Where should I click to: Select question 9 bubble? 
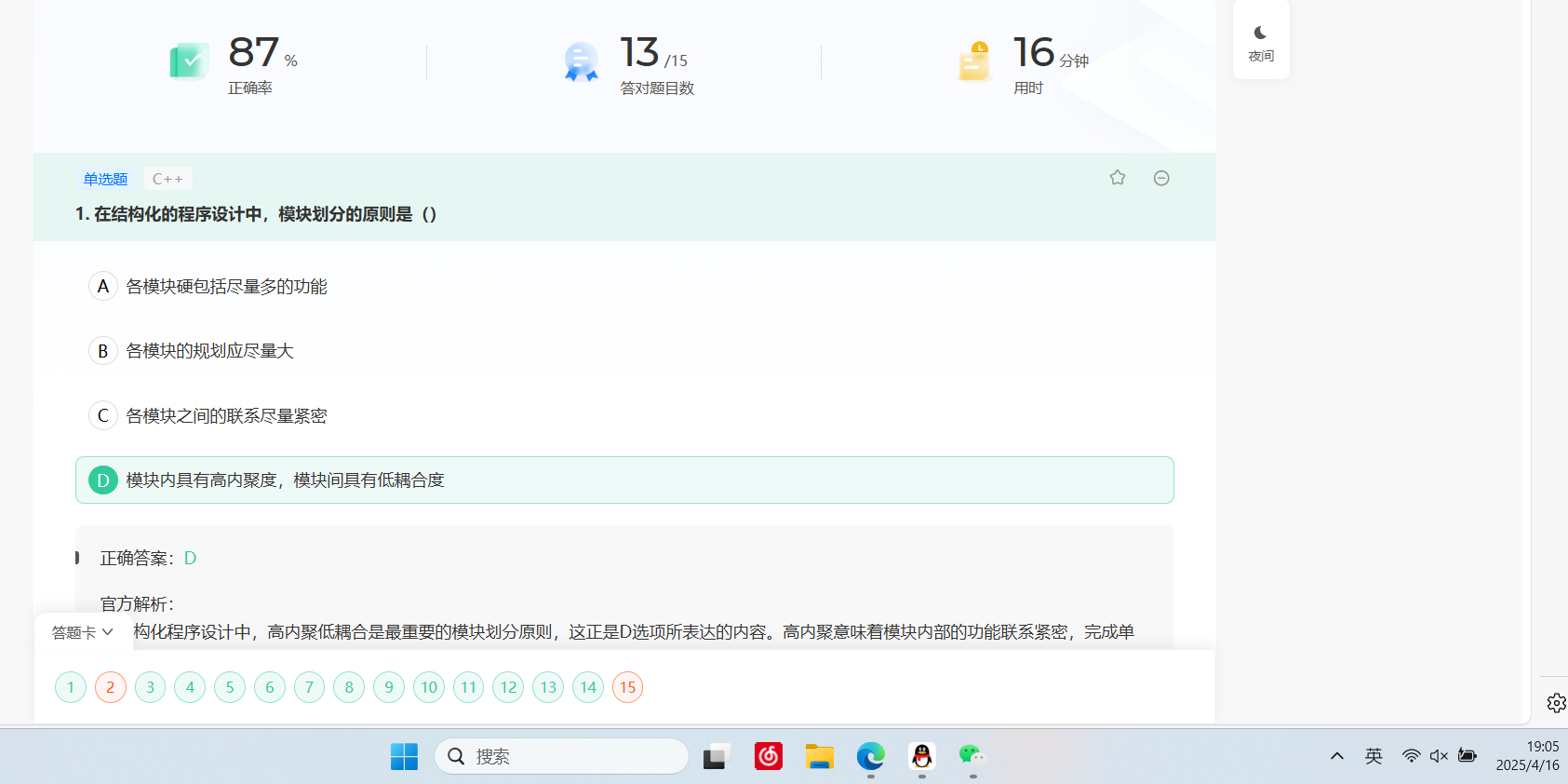click(x=389, y=687)
